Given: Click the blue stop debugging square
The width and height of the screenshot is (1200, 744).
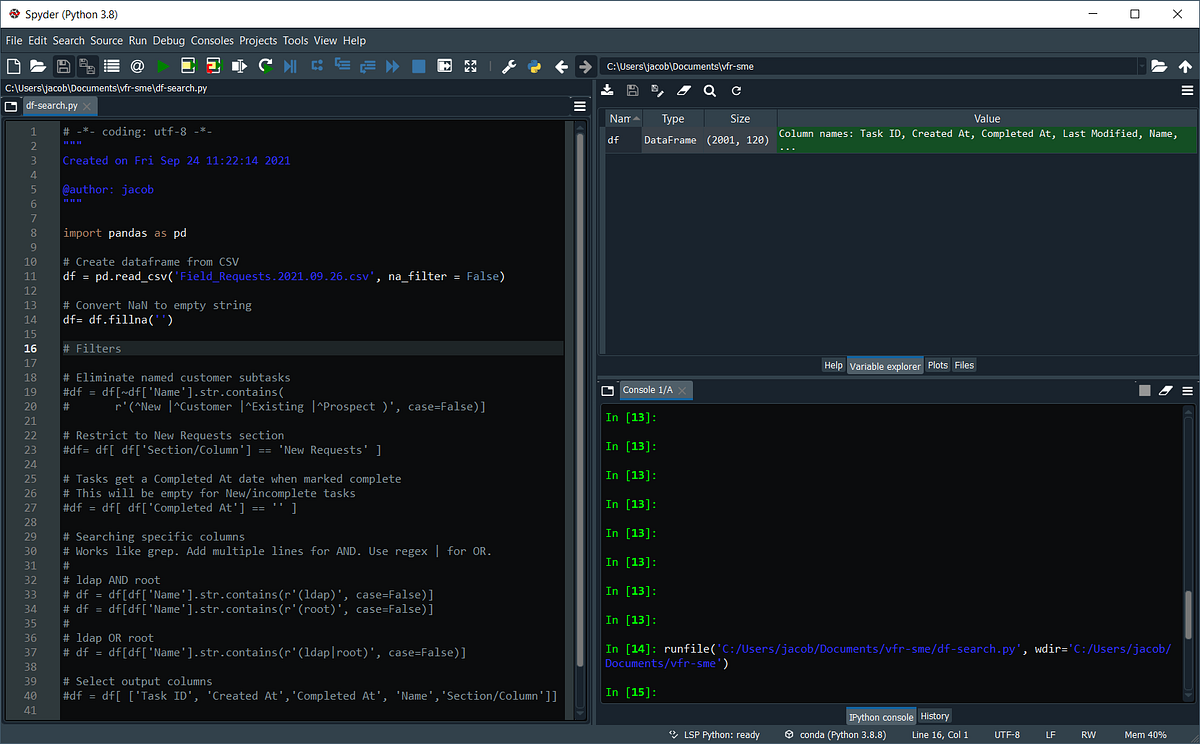Looking at the screenshot, I should (x=418, y=66).
